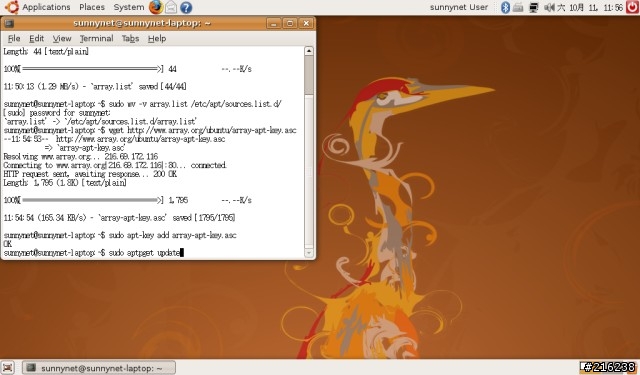Click the workspace switcher in bottom panel
The width and height of the screenshot is (640, 375).
[x=608, y=367]
